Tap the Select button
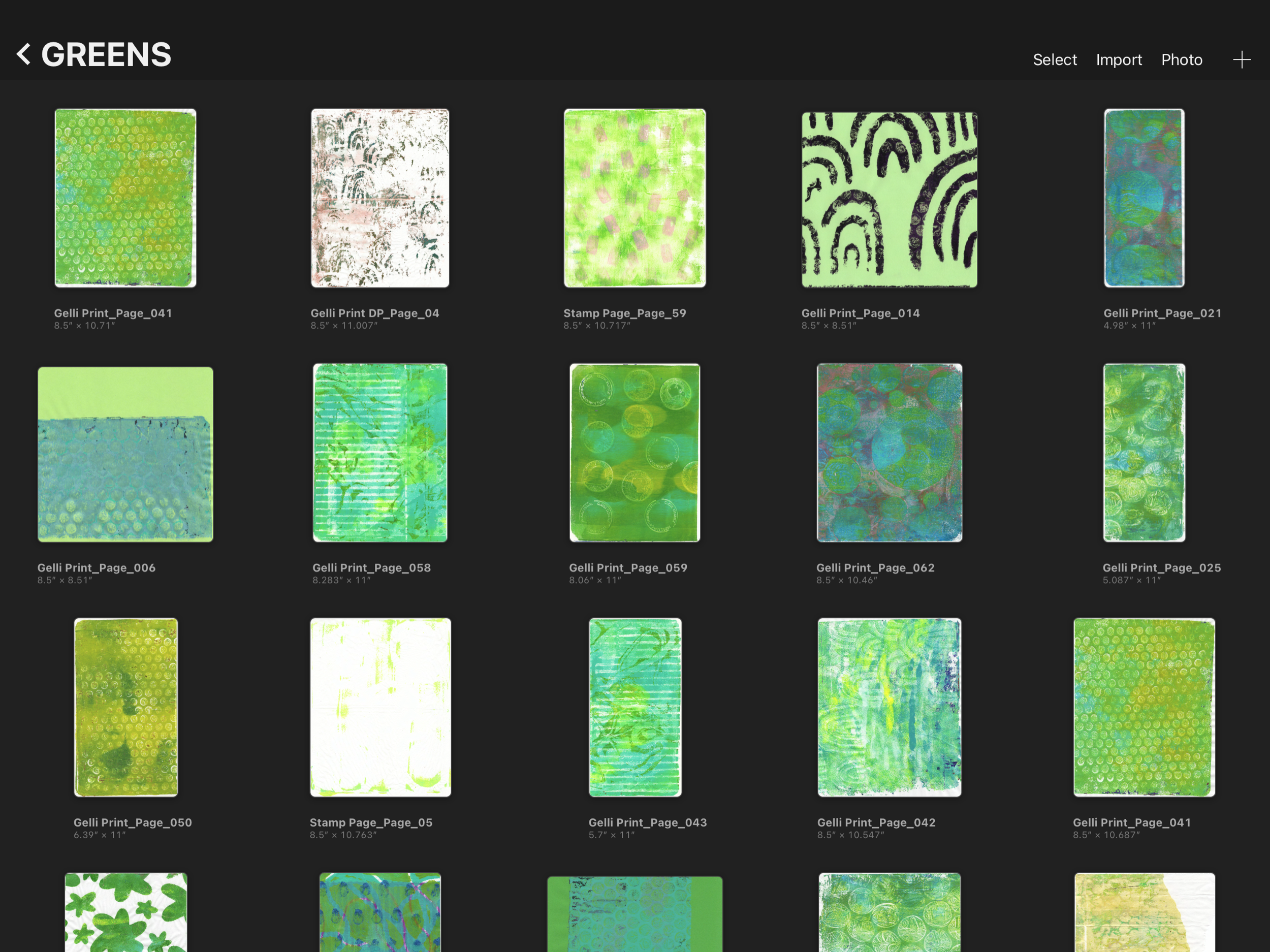 pyautogui.click(x=1054, y=60)
